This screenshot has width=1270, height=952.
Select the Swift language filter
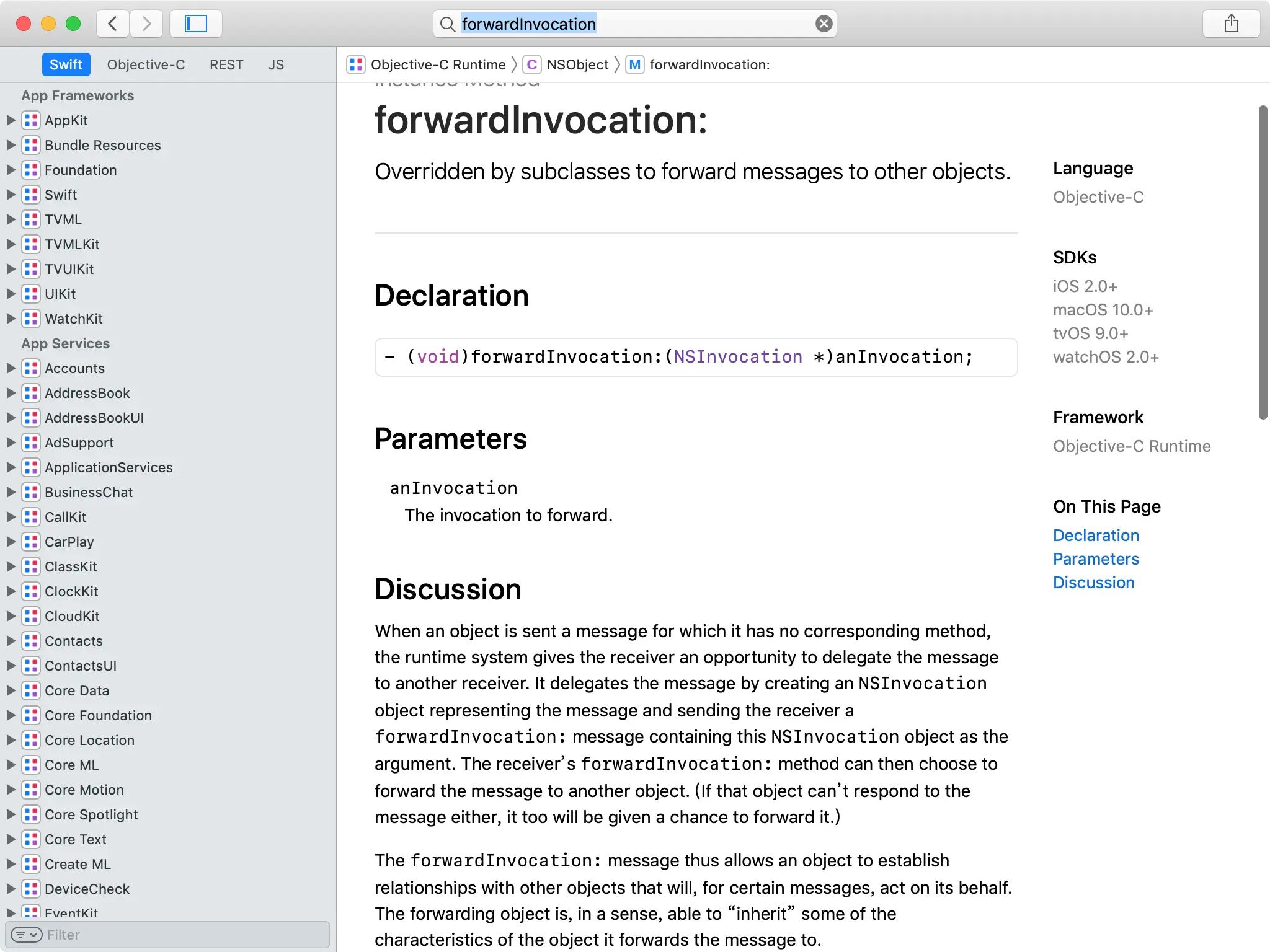(66, 64)
